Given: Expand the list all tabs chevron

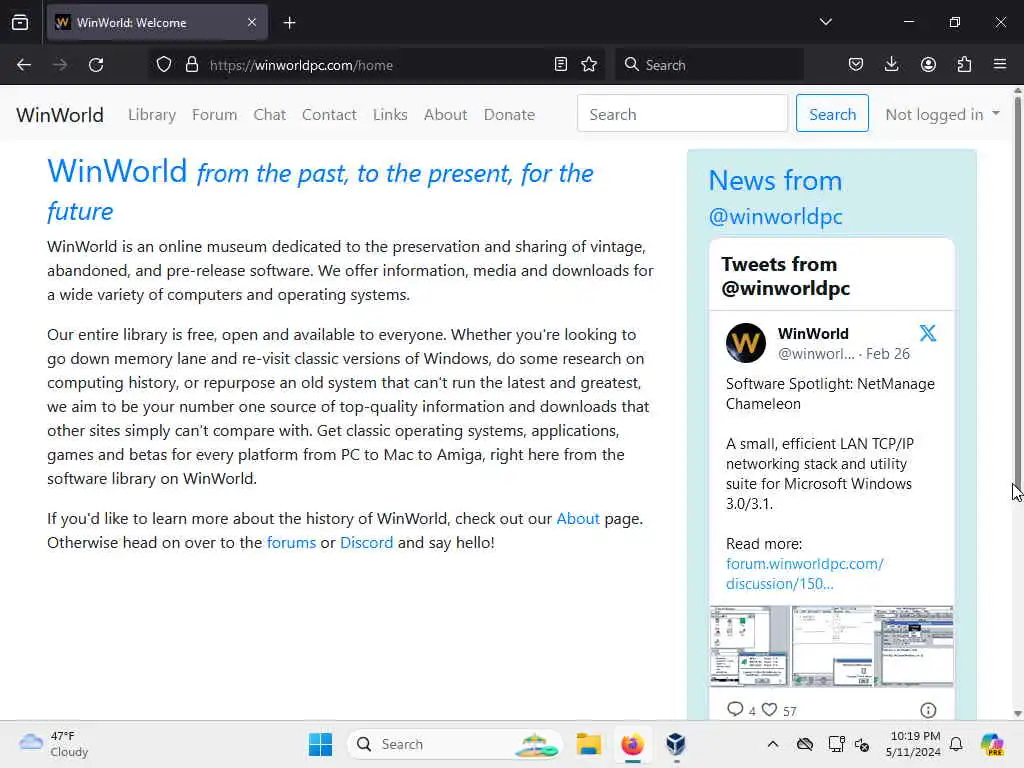Looking at the screenshot, I should click(x=825, y=22).
